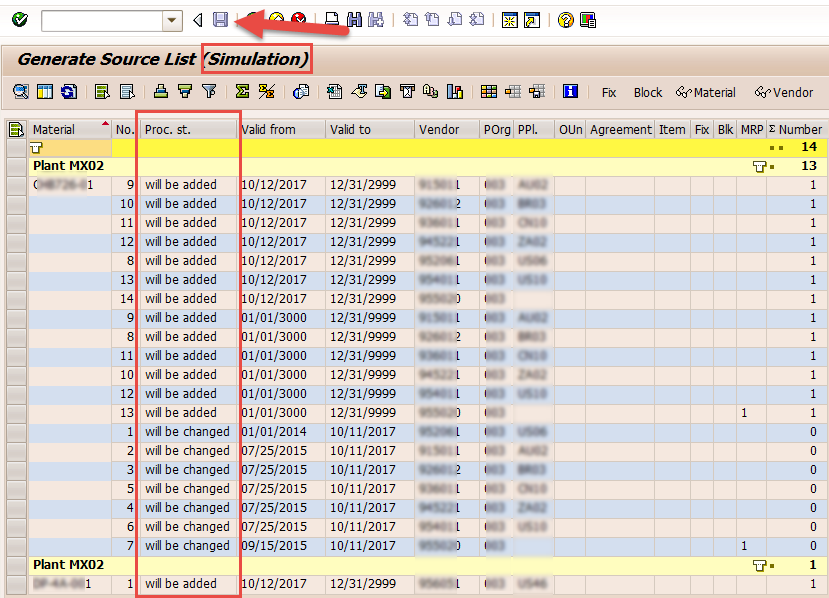Collapse second Plant MX02 subtotal showing 1
This screenshot has height=598, width=829.
760,566
